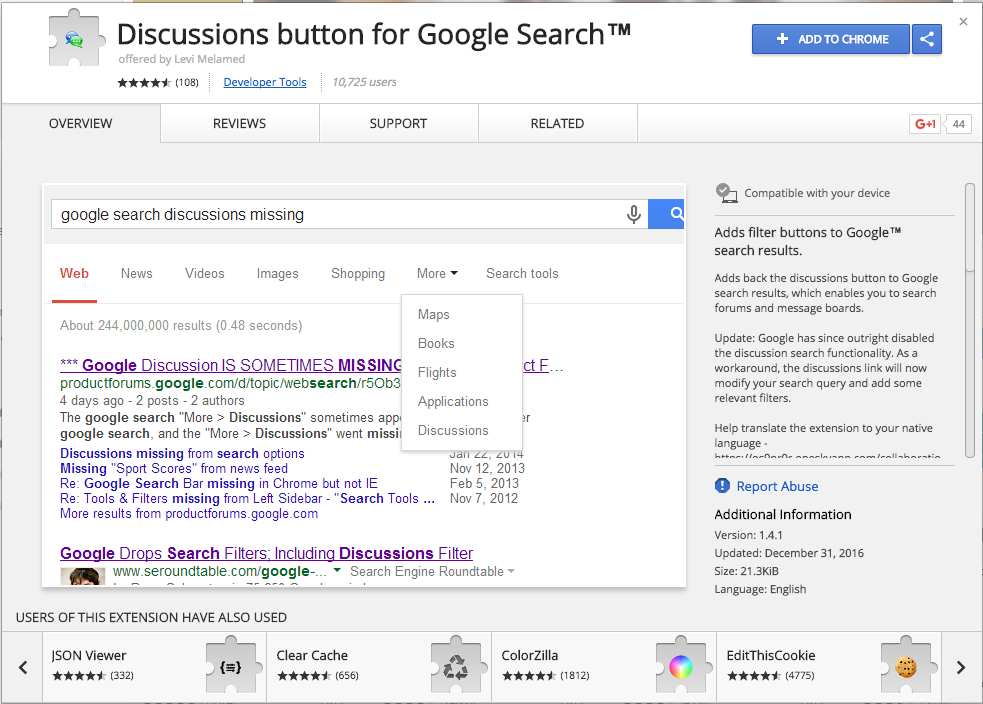This screenshot has height=704, width=983.
Task: Click the Report Abuse link
Action: point(777,486)
